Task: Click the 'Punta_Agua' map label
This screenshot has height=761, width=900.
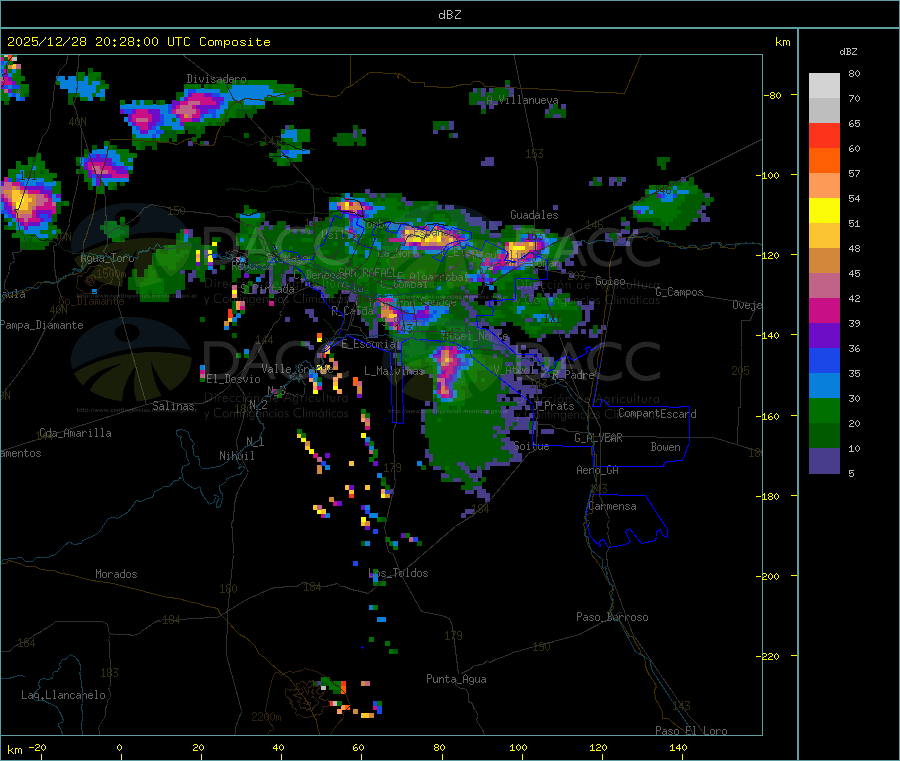Action: click(456, 680)
